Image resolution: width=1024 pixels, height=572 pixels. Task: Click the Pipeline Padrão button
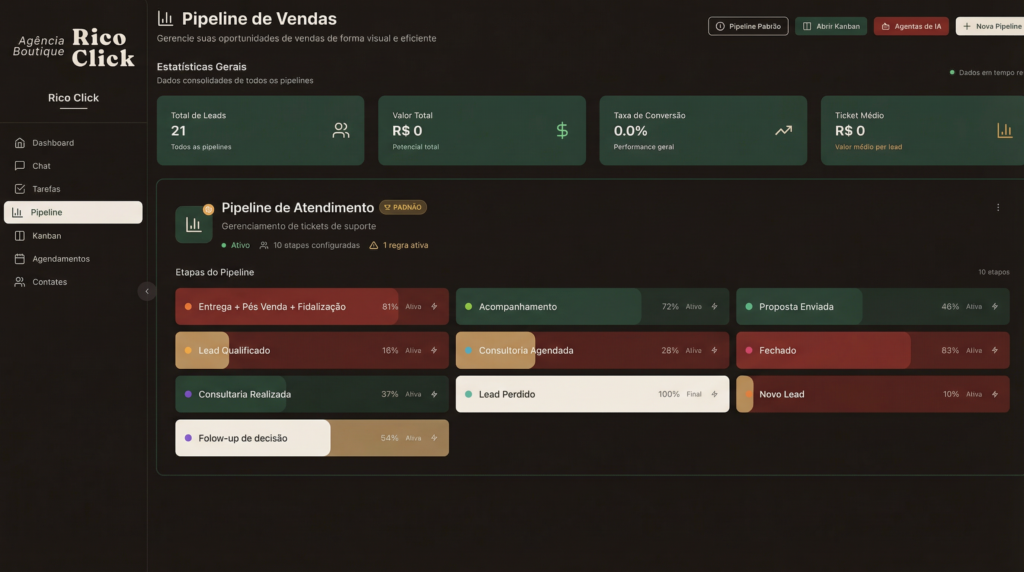748,26
